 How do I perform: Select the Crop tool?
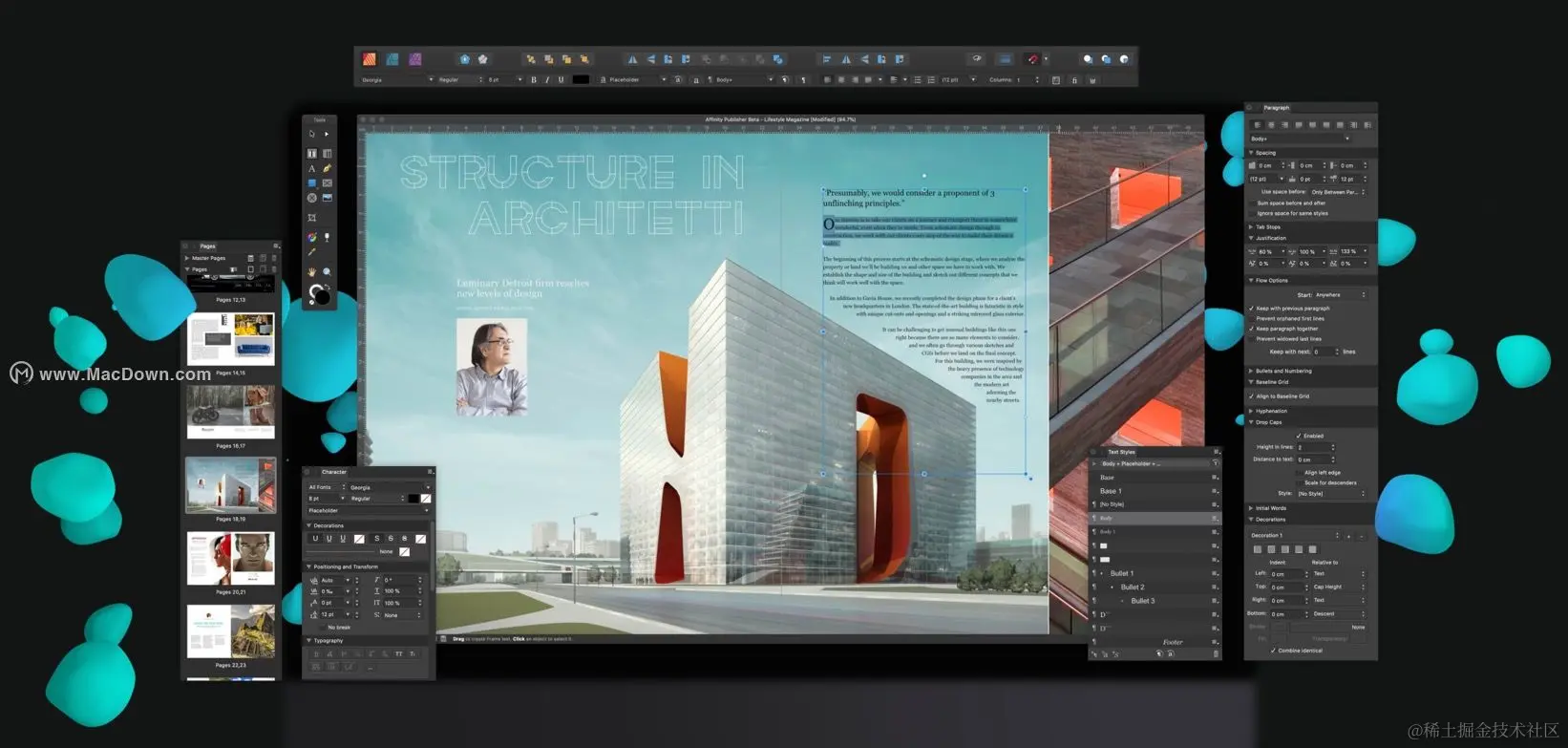(x=311, y=218)
